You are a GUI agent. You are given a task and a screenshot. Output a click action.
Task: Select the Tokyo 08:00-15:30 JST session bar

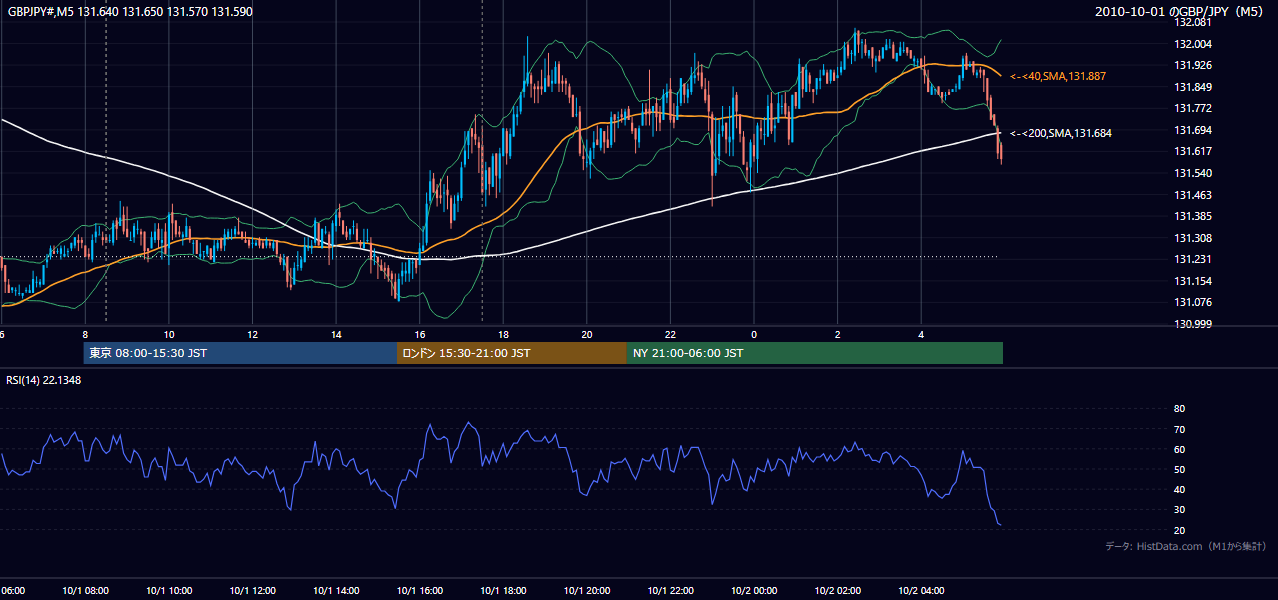tap(240, 353)
